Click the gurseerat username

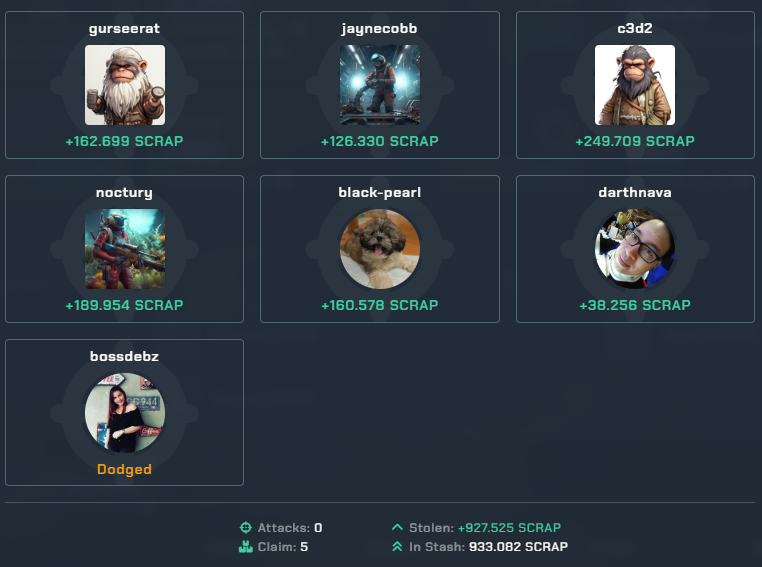click(x=124, y=29)
